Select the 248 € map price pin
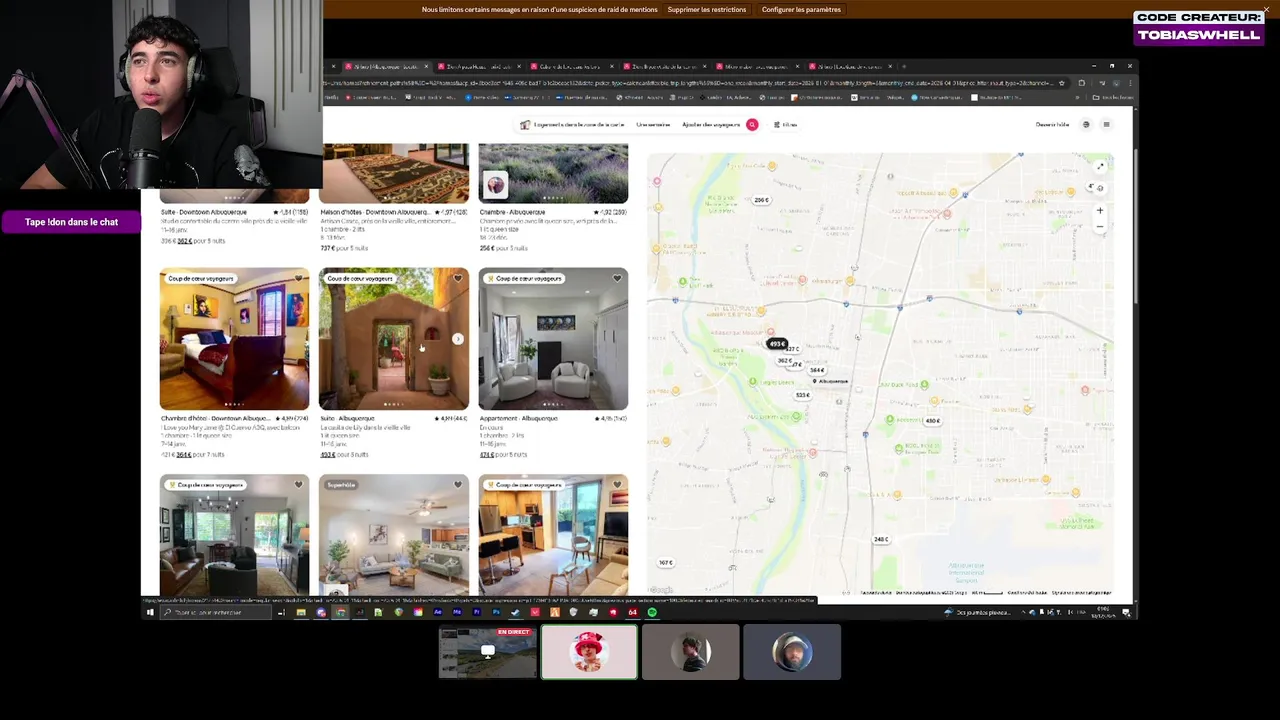Viewport: 1280px width, 720px height. [x=881, y=539]
